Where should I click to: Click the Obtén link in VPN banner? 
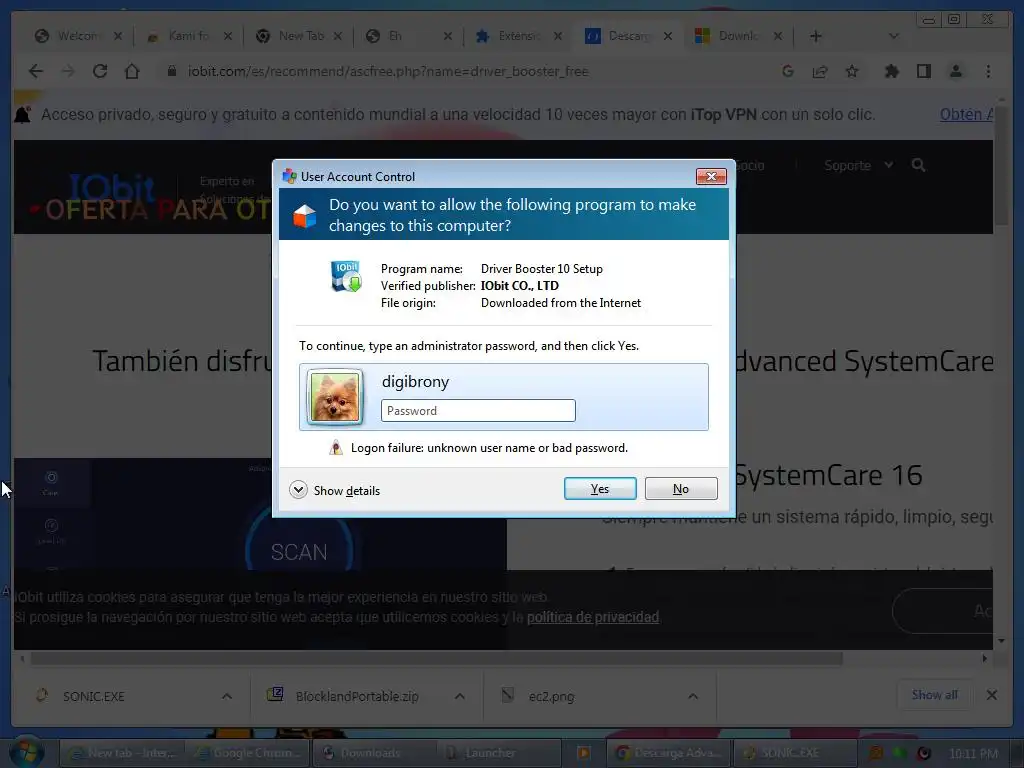[967, 114]
